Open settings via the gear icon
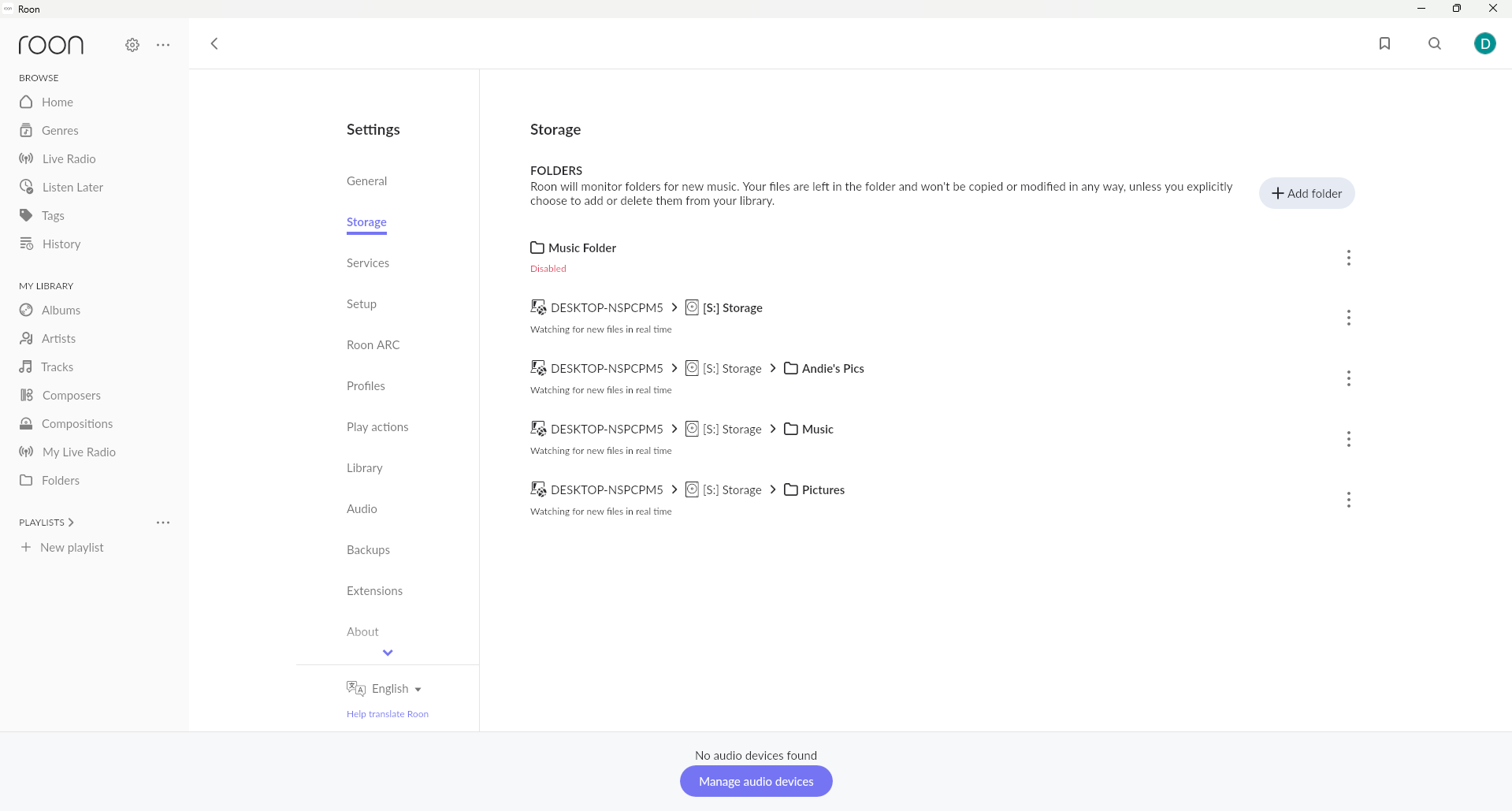The height and width of the screenshot is (811, 1512). 132,45
